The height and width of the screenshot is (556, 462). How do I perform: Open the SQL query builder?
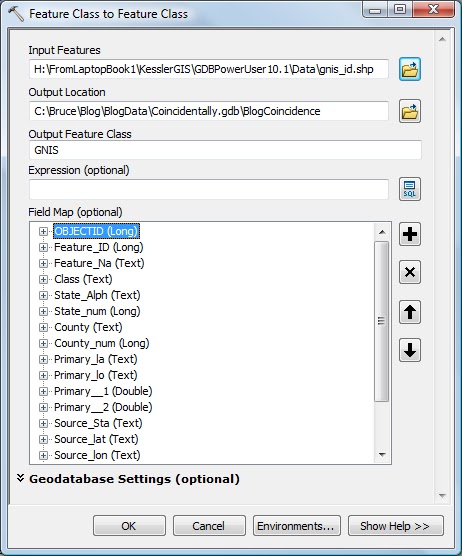tap(410, 189)
